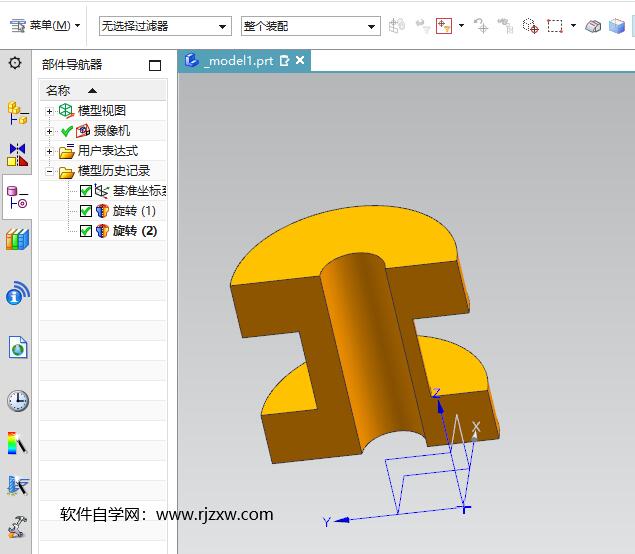Select the 模型历史记录 folder
635x554 pixels.
coord(104,171)
